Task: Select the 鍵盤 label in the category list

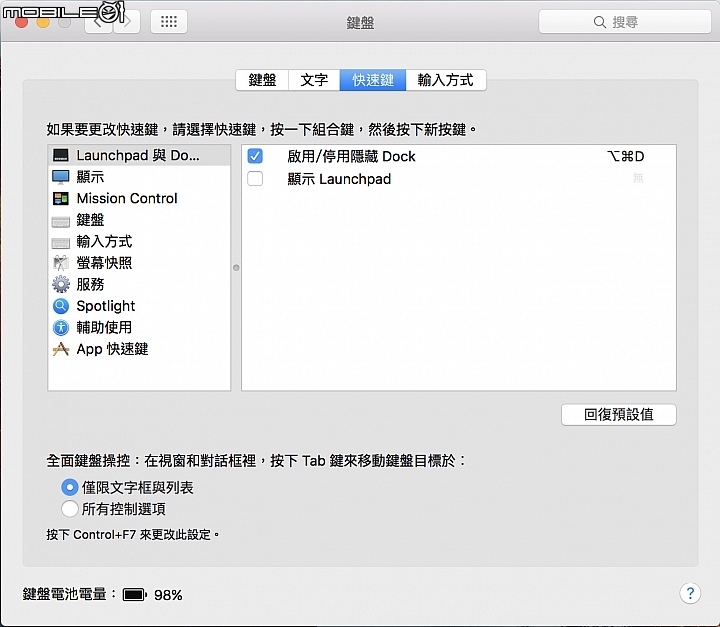Action: (x=90, y=220)
